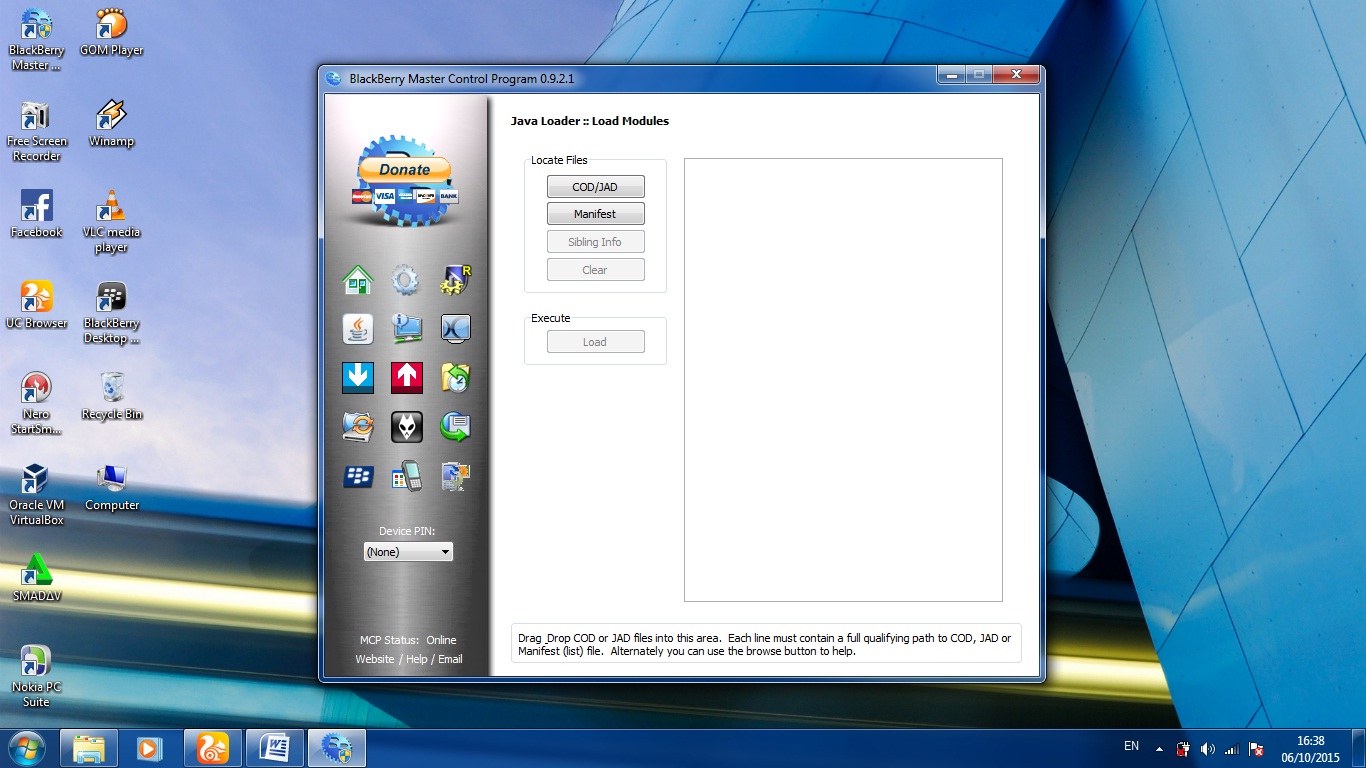Open the Help link in sidebar

tap(417, 659)
